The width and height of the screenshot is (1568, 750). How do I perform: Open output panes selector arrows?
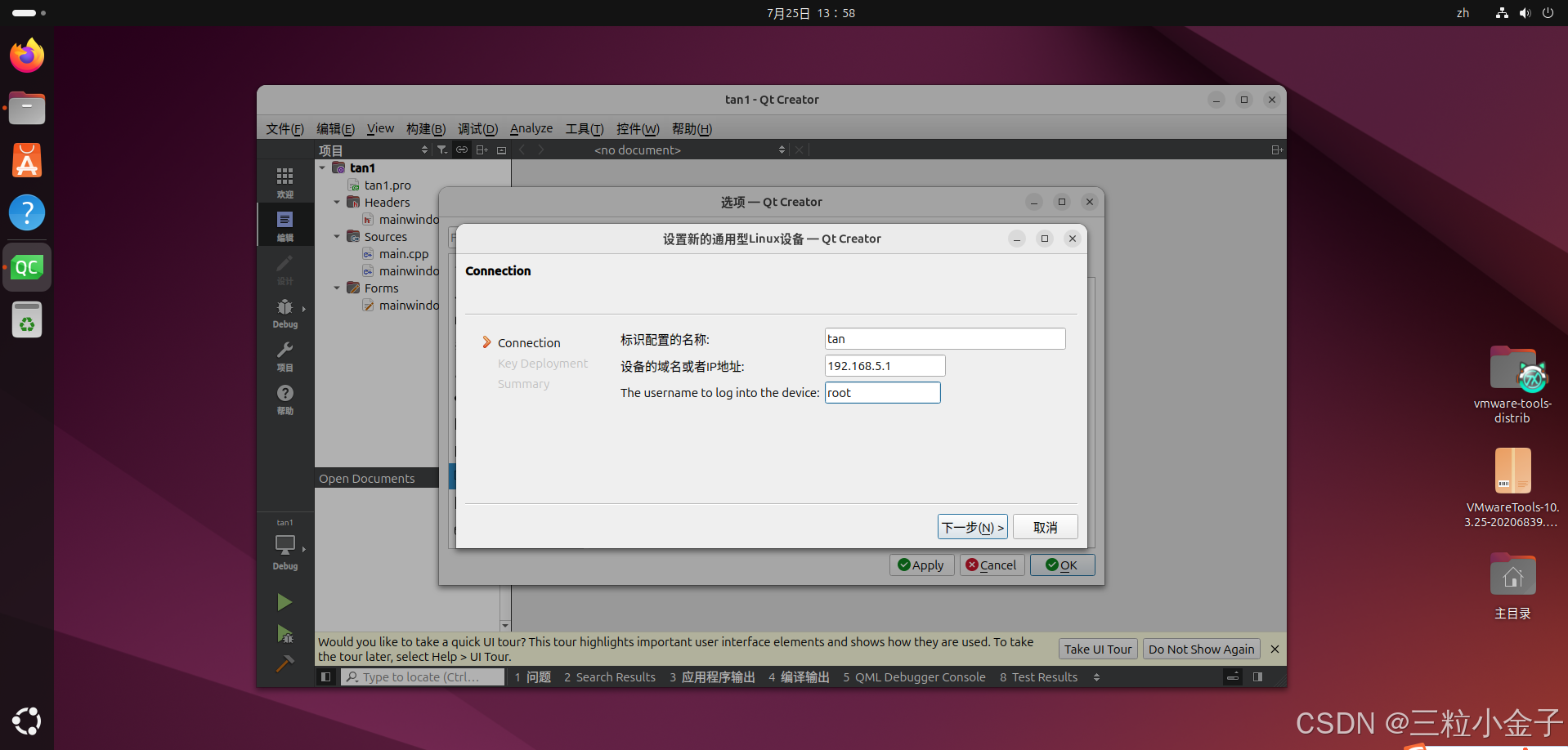pos(1096,676)
